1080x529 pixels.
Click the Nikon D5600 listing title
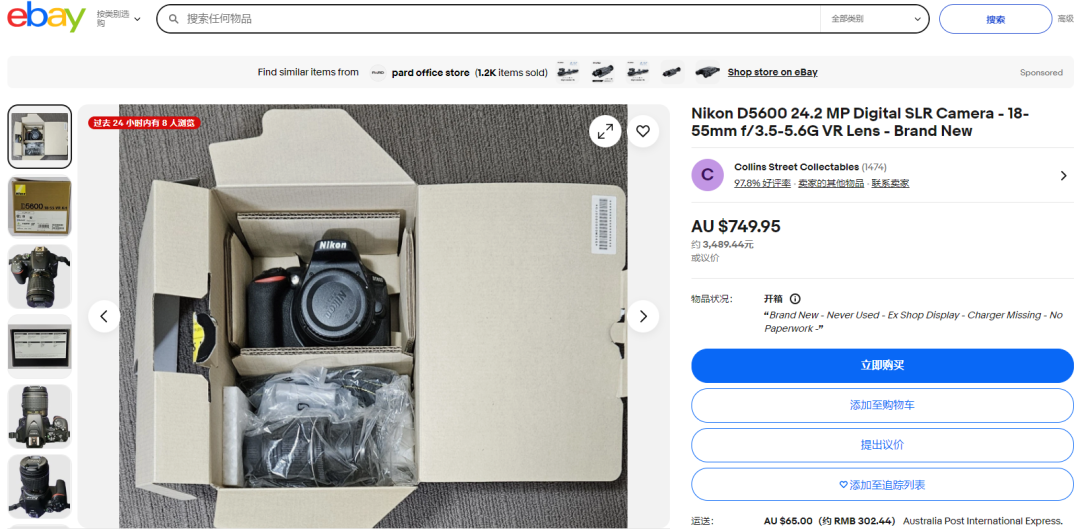coord(860,122)
